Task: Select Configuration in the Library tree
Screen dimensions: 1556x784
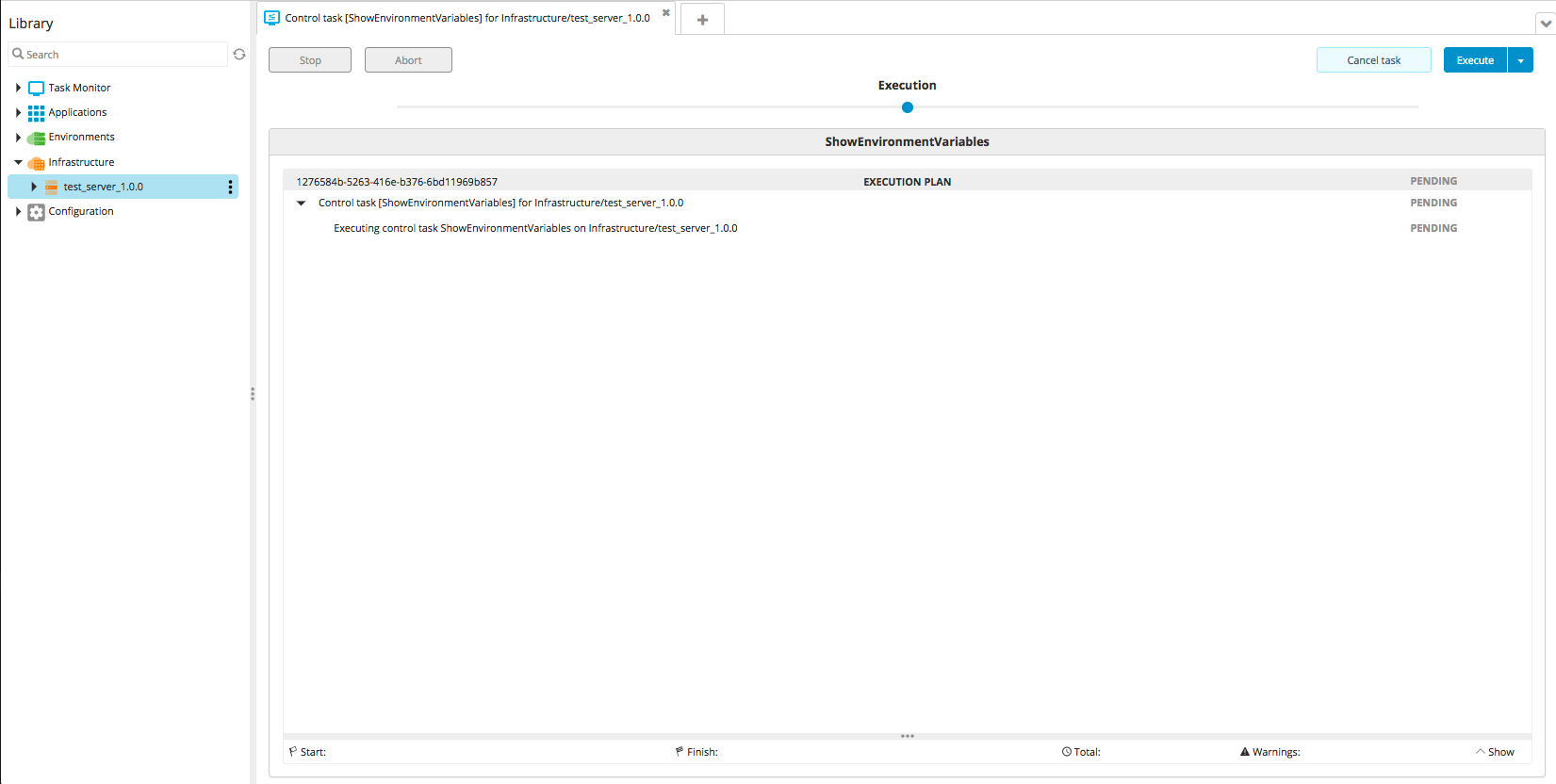Action: [x=81, y=211]
